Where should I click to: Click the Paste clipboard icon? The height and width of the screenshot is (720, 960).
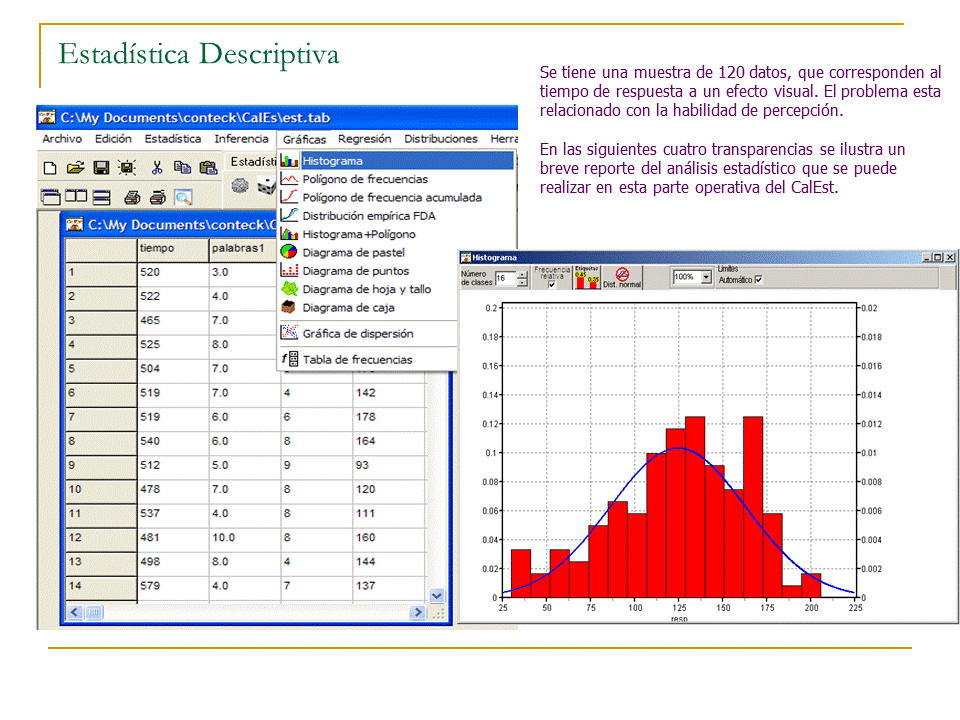click(x=208, y=167)
